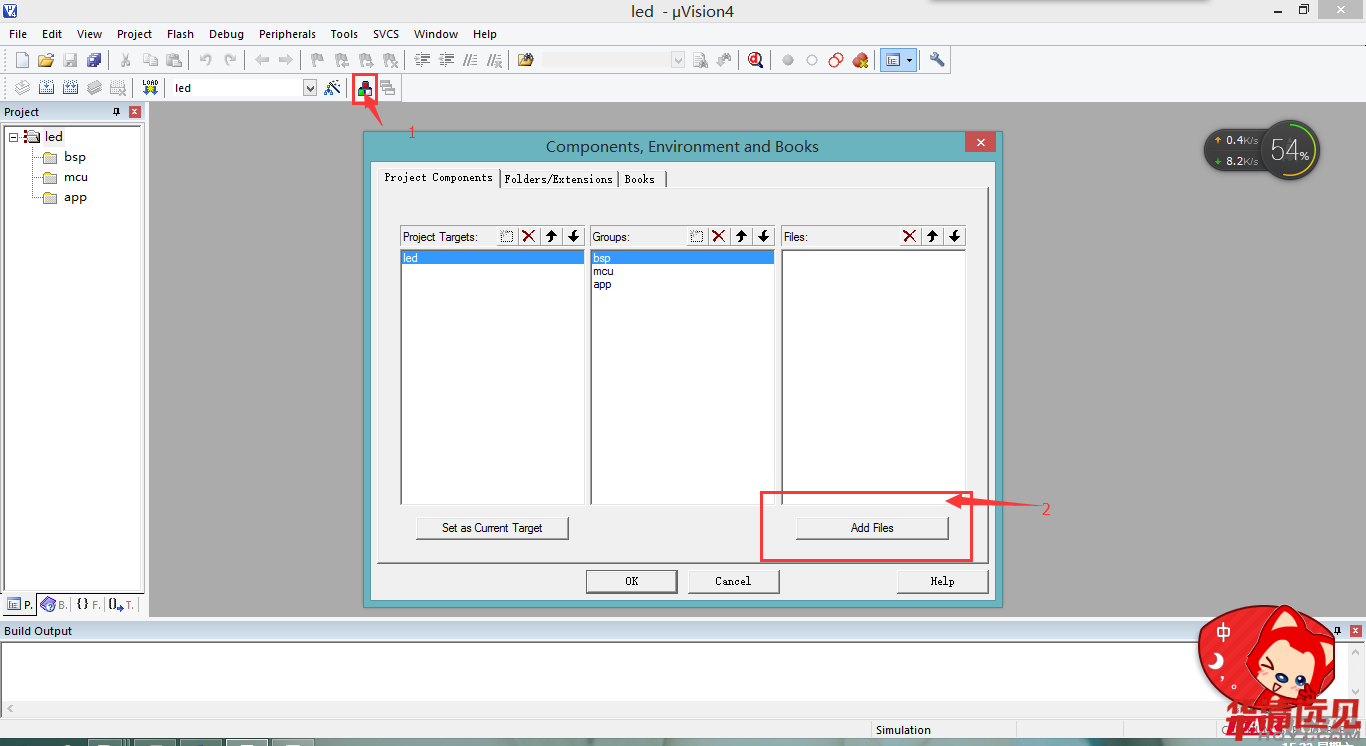This screenshot has width=1366, height=746.
Task: Delete the selected group with the red X
Action: click(x=718, y=237)
